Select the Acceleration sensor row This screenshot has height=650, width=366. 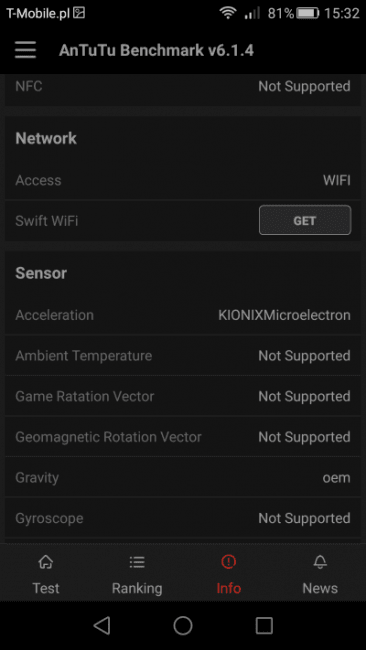click(183, 315)
